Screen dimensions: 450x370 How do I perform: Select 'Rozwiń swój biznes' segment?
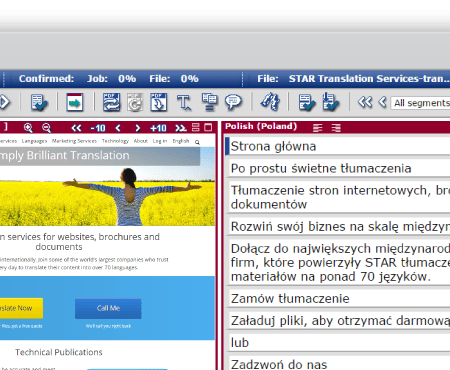339,226
